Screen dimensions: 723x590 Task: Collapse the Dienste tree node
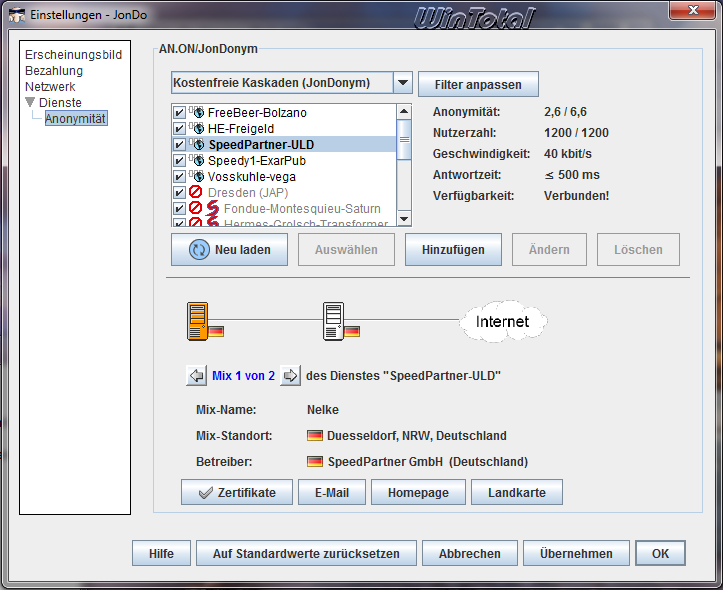pyautogui.click(x=30, y=102)
